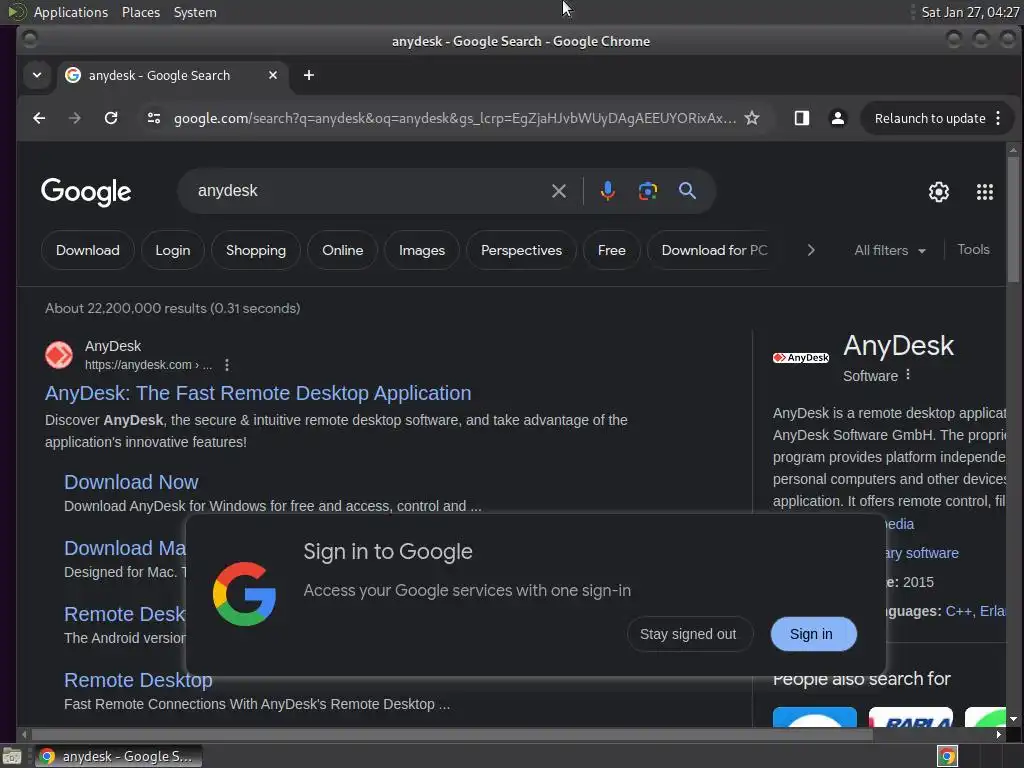Viewport: 1024px width, 768px height.
Task: Open the System menu
Action: point(195,12)
